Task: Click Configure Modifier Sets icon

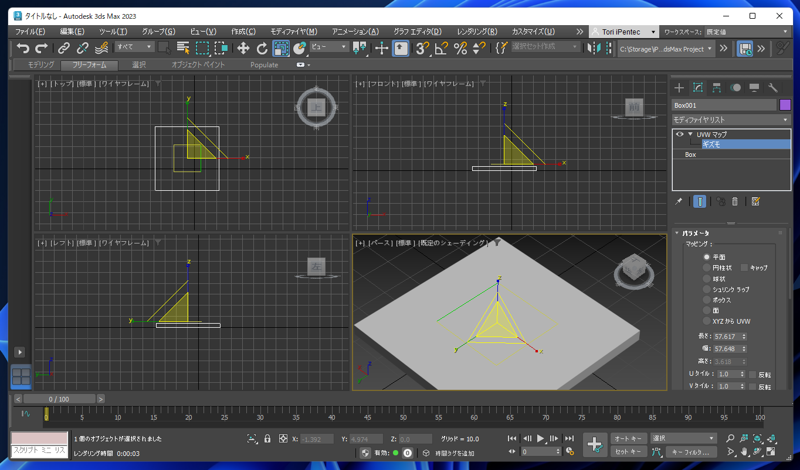Action: click(x=756, y=202)
